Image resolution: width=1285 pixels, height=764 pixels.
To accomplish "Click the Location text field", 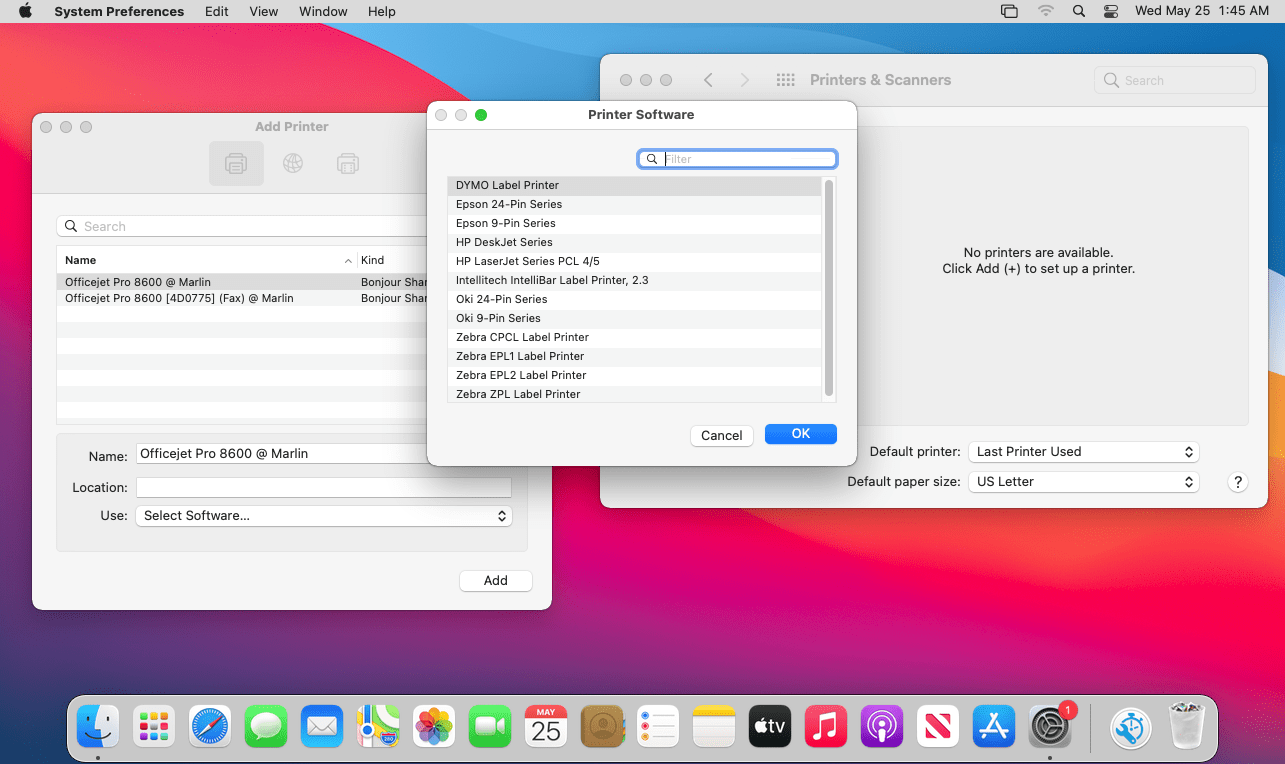I will [x=324, y=488].
